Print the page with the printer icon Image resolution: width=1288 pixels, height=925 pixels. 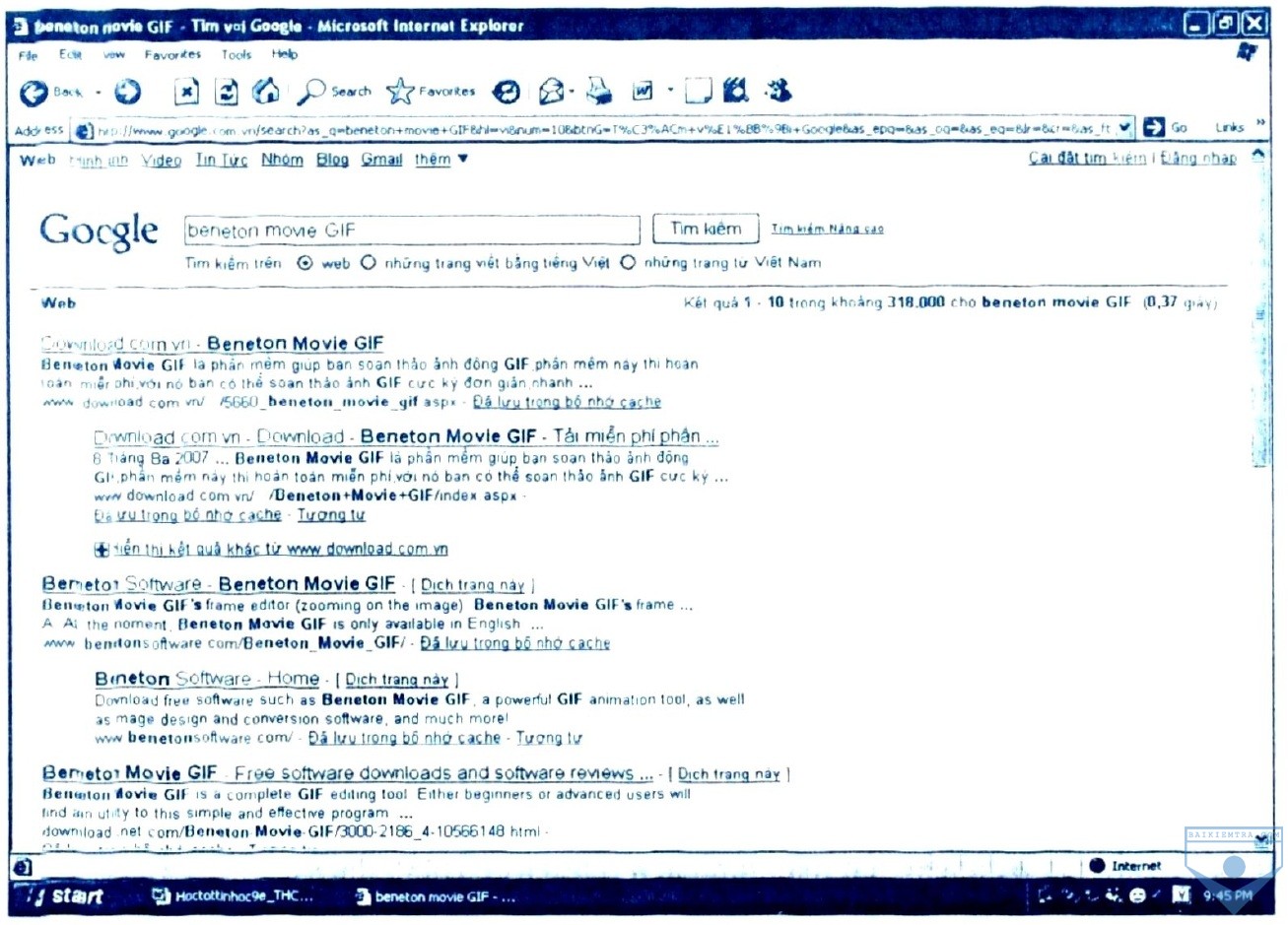[x=599, y=92]
